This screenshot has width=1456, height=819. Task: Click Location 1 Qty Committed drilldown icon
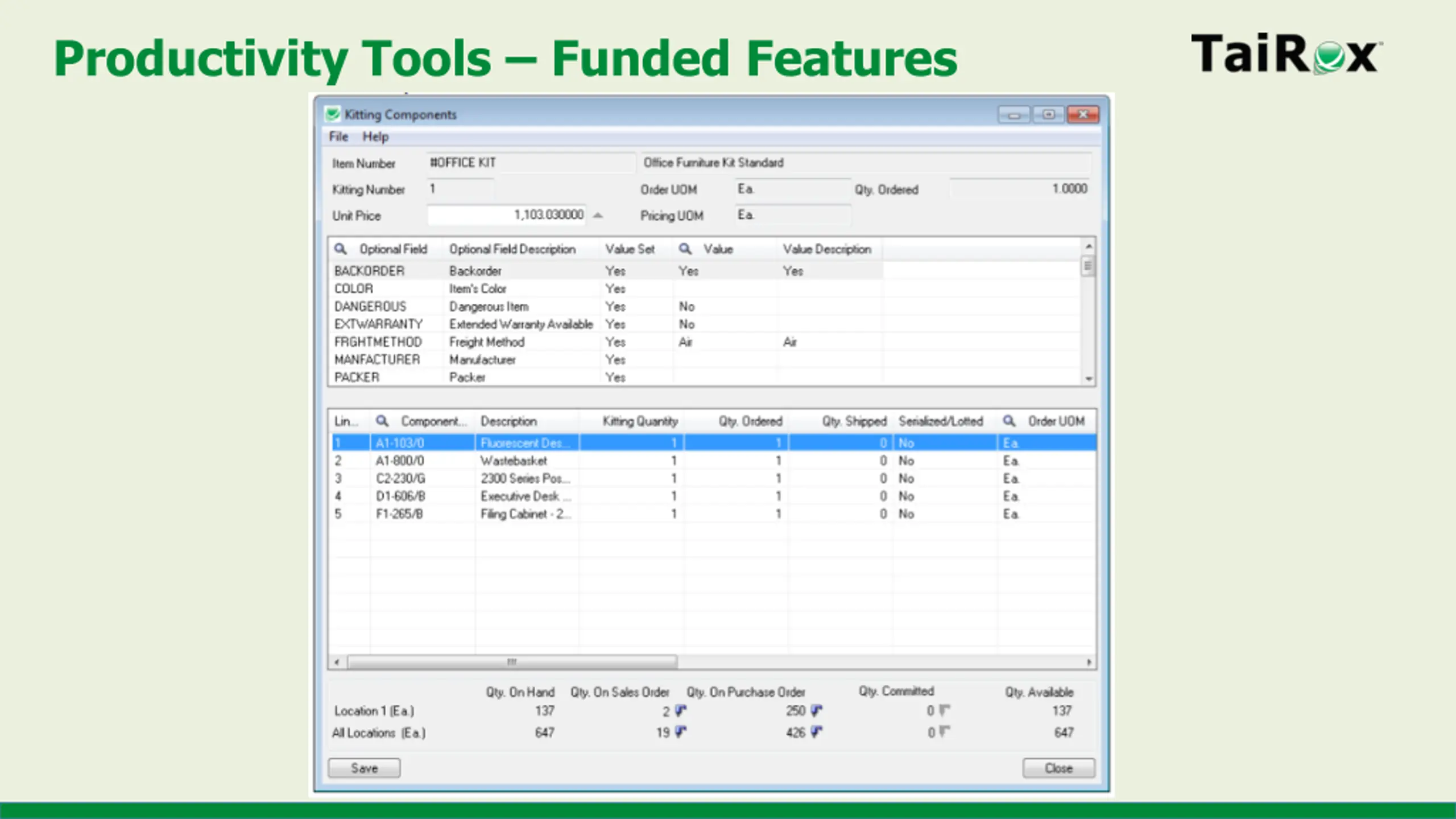tap(945, 710)
